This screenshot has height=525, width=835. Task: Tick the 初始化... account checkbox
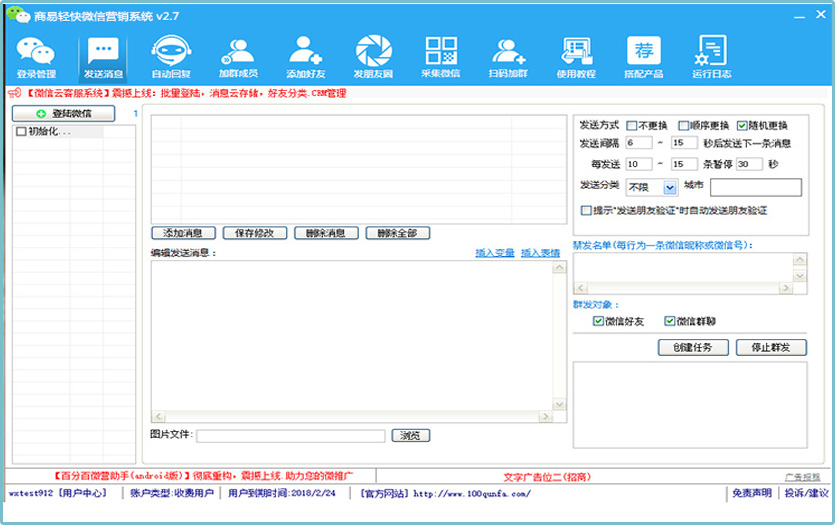point(21,131)
